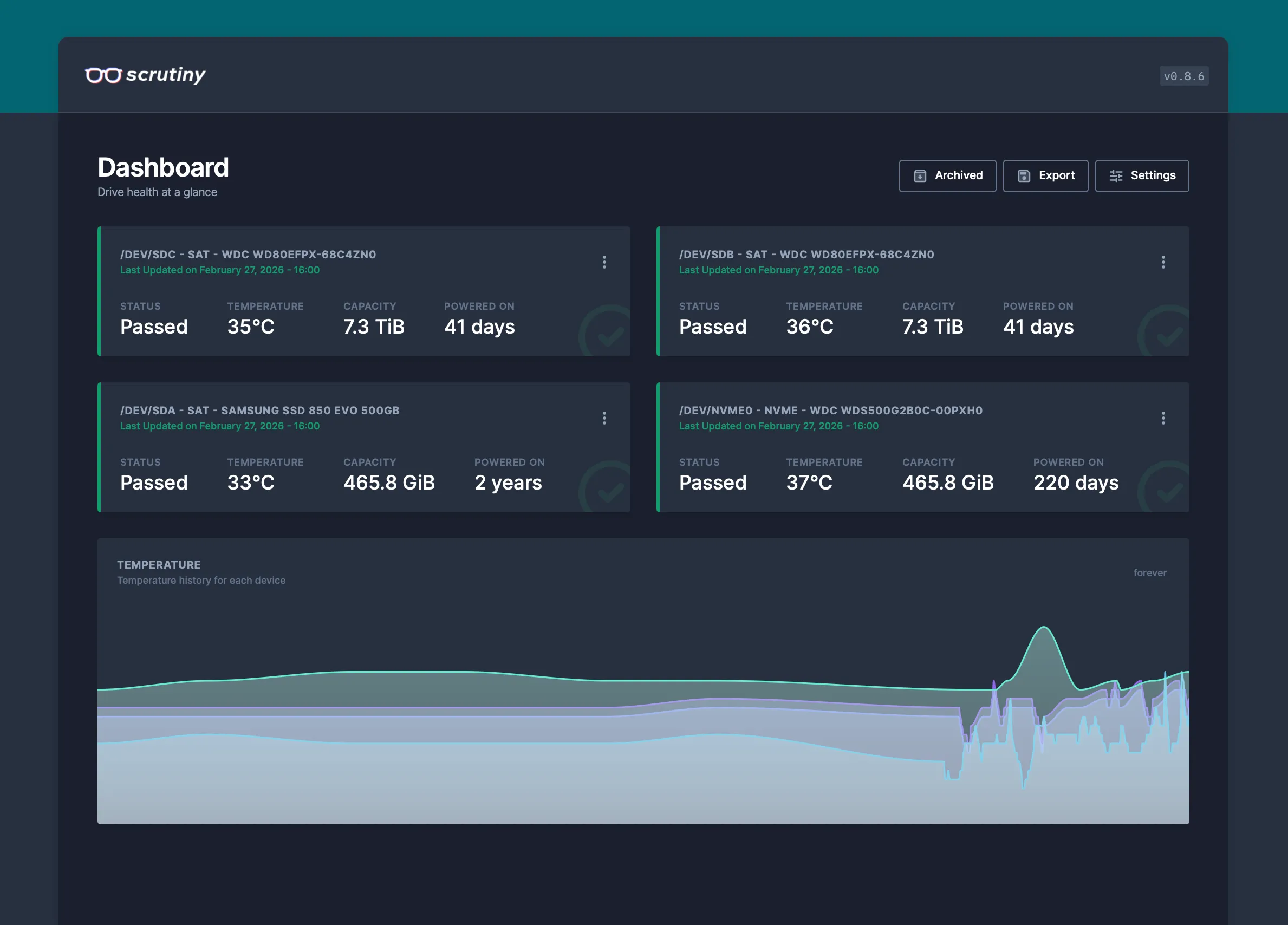This screenshot has width=1288, height=925.
Task: Click the v0.8.6 version badge
Action: [x=1183, y=75]
